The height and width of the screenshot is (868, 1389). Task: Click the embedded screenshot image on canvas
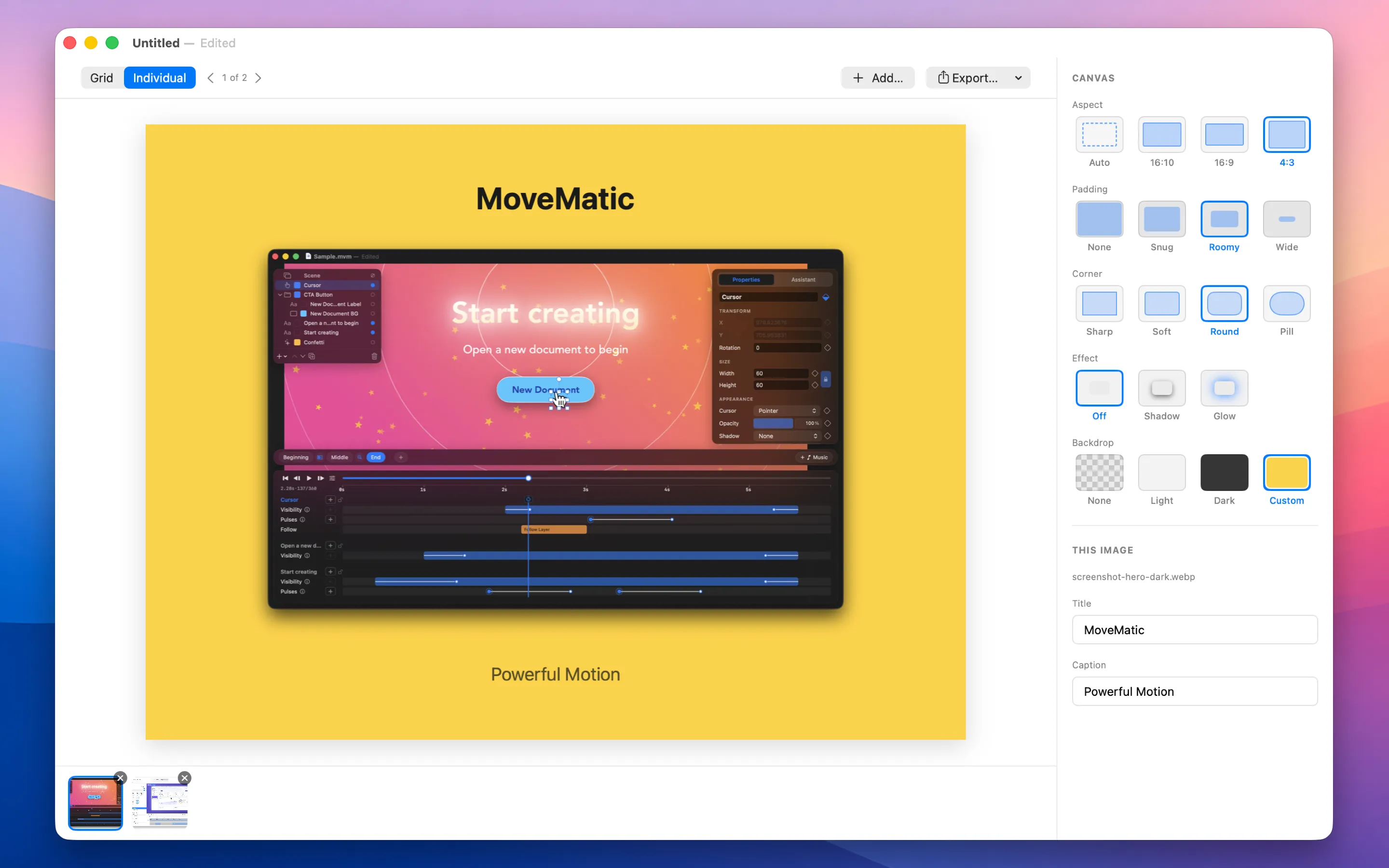(x=555, y=428)
